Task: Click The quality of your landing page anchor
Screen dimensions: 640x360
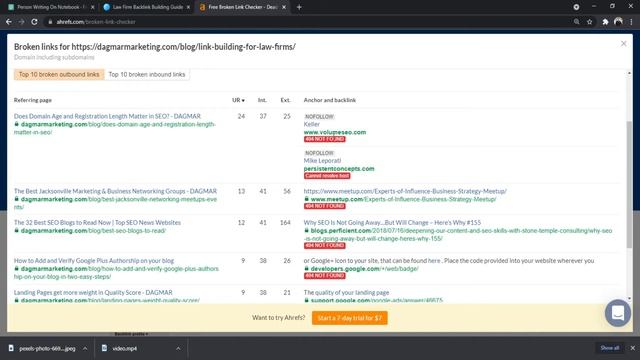Action: click(346, 292)
